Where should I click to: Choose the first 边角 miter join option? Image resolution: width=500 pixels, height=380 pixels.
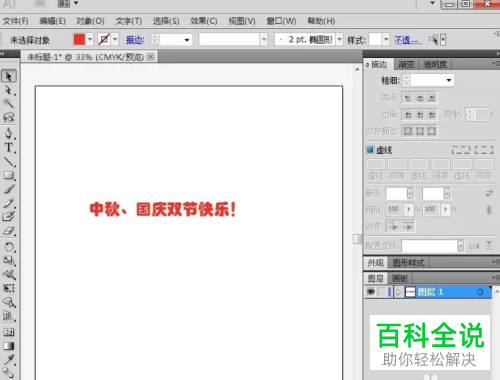(408, 115)
